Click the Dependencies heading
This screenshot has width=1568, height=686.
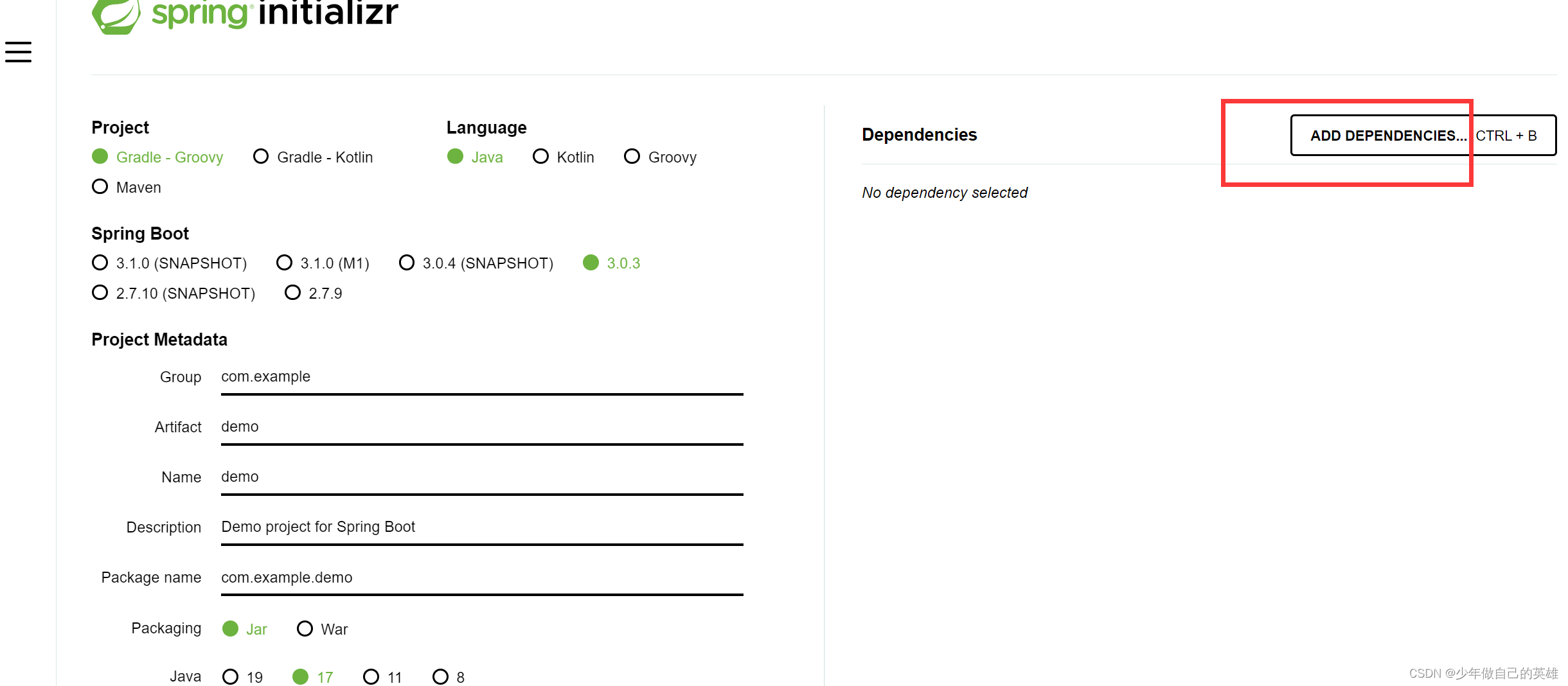click(x=919, y=135)
